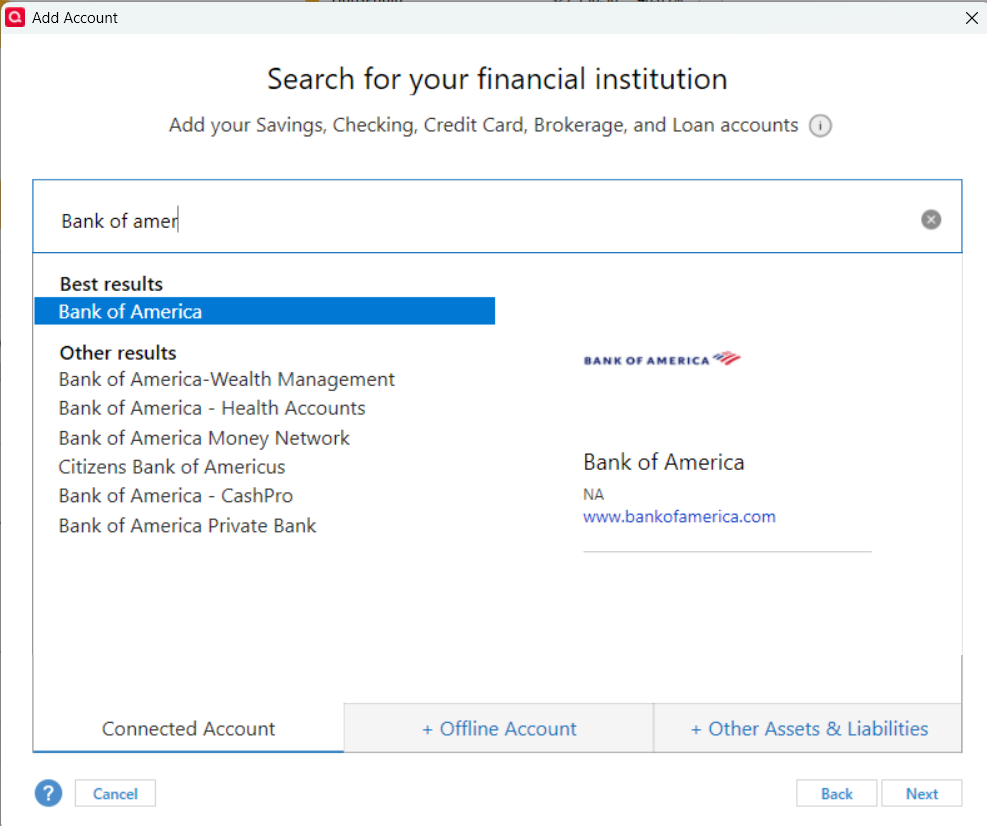Screen dimensions: 987x826
Task: Open the + Other Assets & Liabilities tab
Action: pos(808,728)
